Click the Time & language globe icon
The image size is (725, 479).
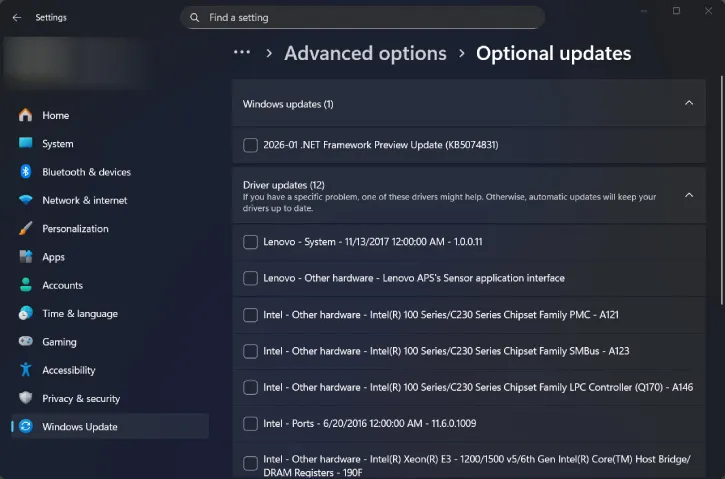[26, 313]
